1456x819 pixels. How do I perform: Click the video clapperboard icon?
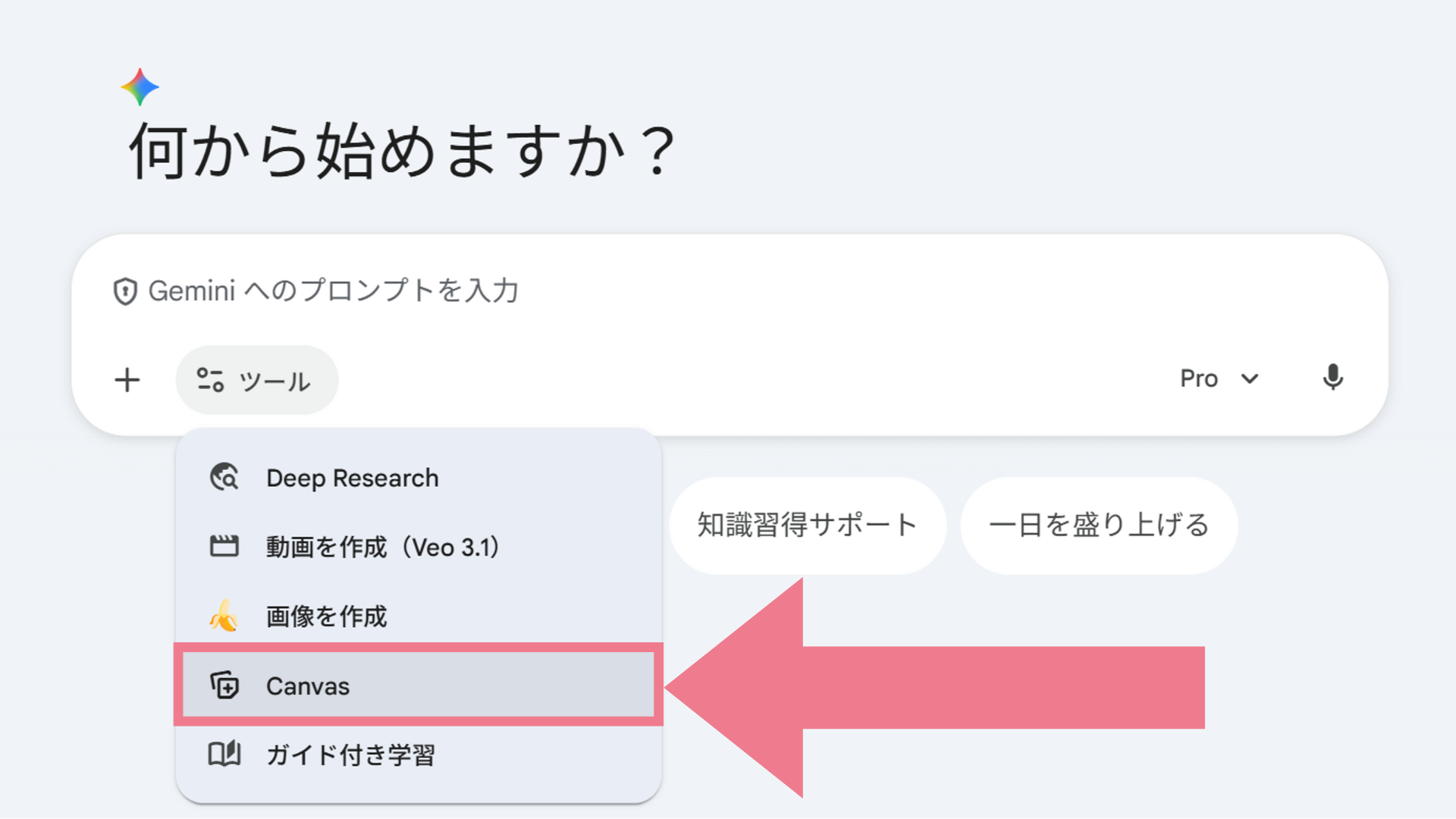224,547
